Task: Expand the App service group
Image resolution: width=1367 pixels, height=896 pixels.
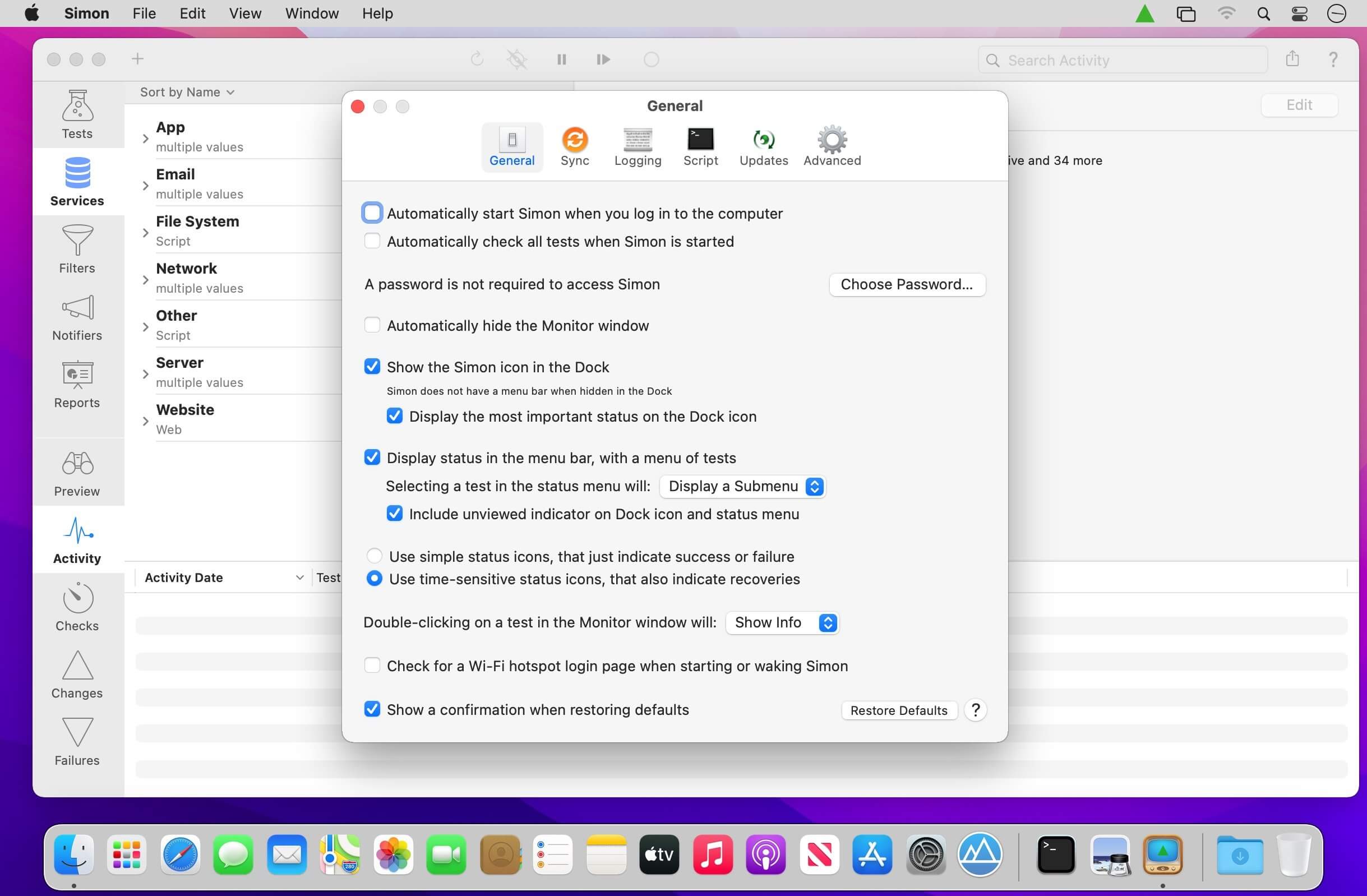Action: click(x=145, y=138)
